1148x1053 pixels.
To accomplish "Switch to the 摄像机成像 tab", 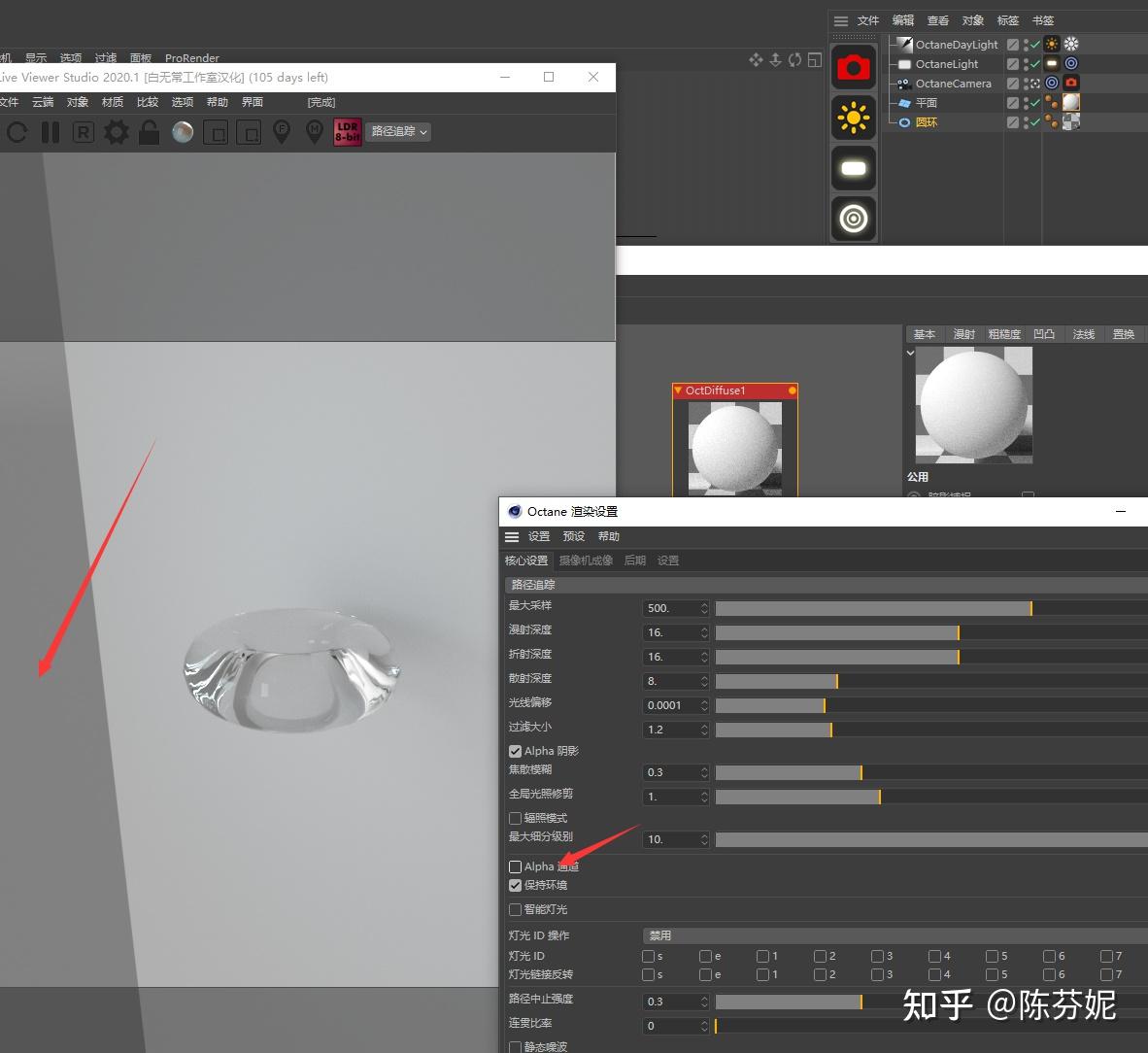I will coord(585,560).
